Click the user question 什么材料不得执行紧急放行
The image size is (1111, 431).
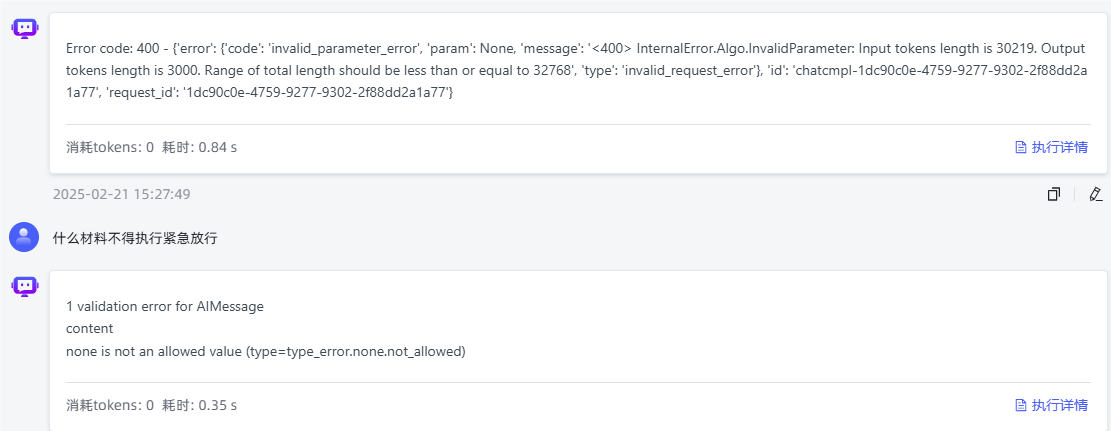coord(135,238)
